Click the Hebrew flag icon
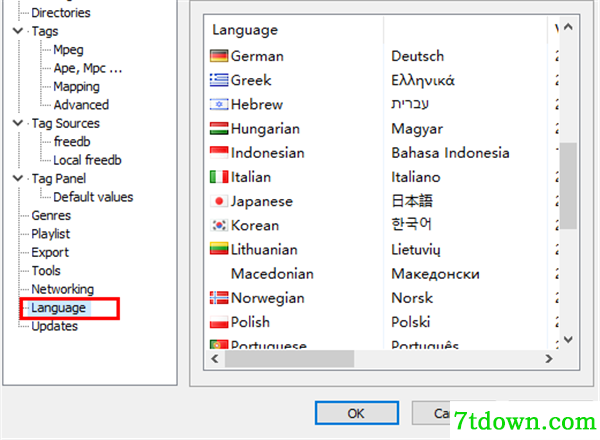The height and width of the screenshot is (440, 600). (x=219, y=104)
